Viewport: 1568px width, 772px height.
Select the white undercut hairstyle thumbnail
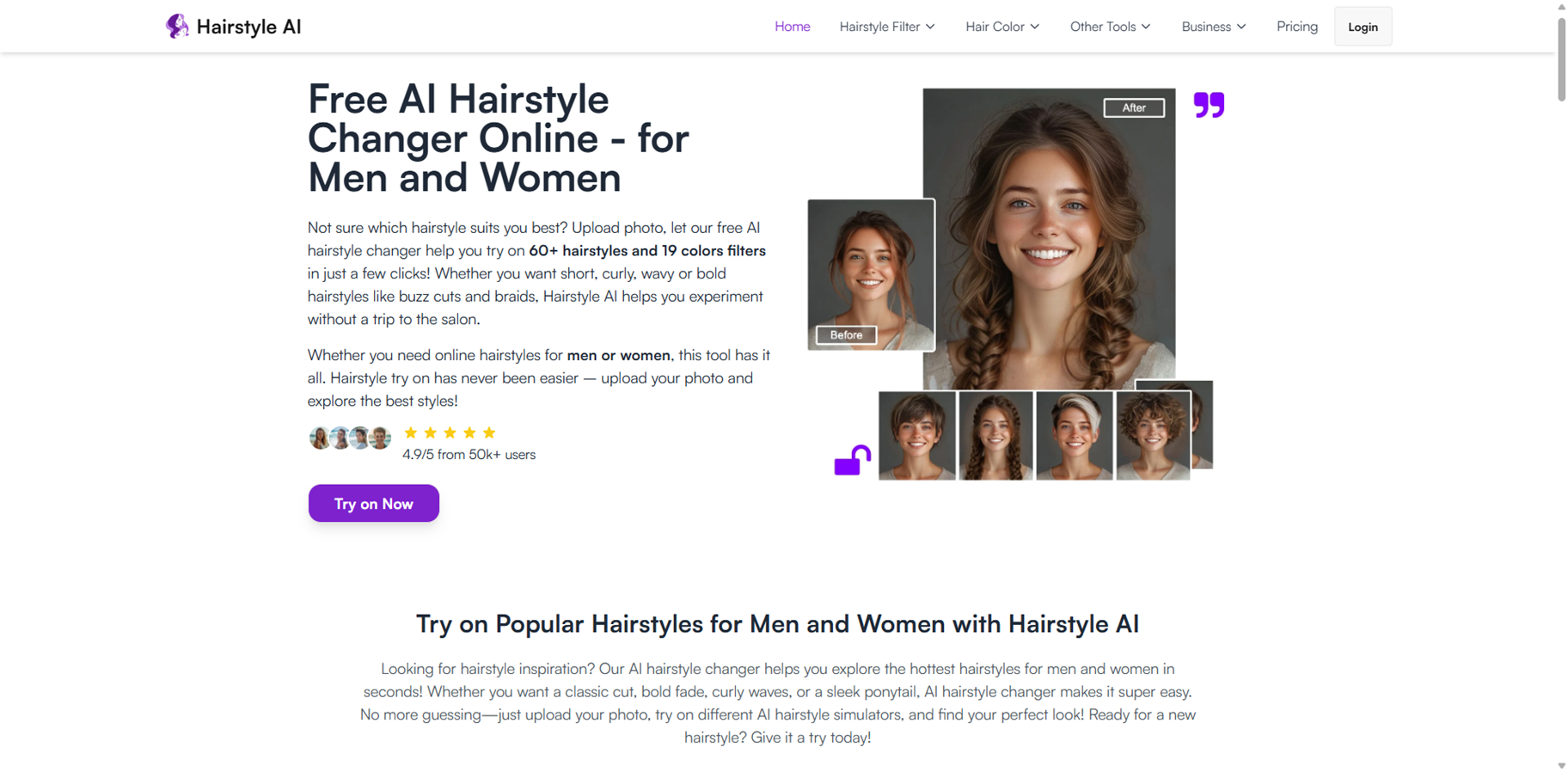pos(1074,435)
